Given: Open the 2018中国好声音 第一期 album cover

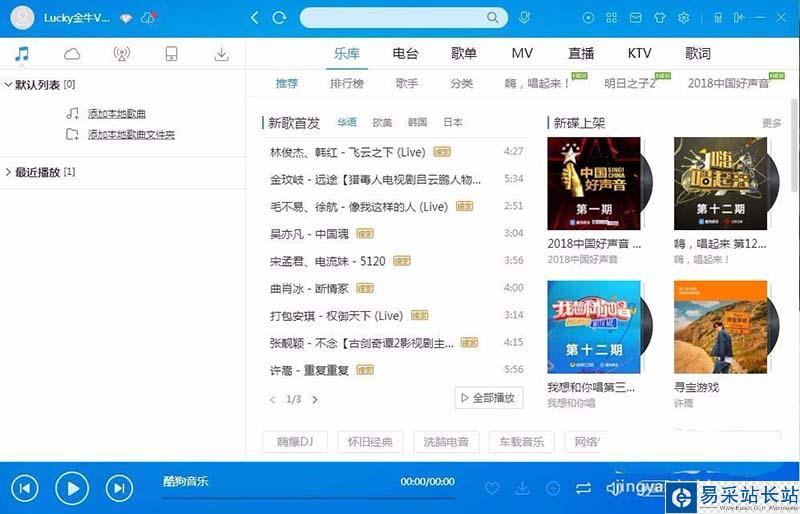Looking at the screenshot, I should pyautogui.click(x=594, y=184).
